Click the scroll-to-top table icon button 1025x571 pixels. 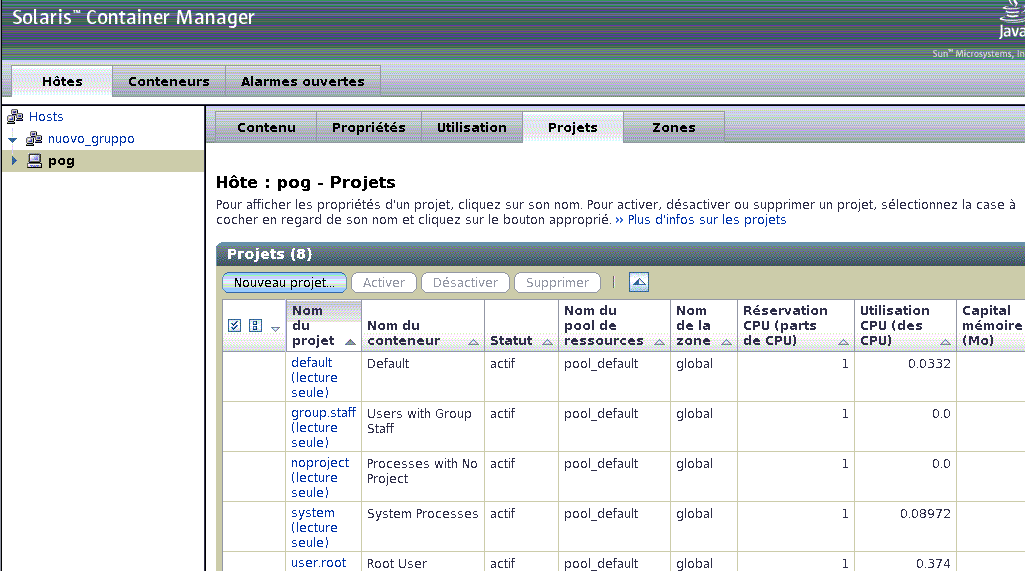pos(639,283)
